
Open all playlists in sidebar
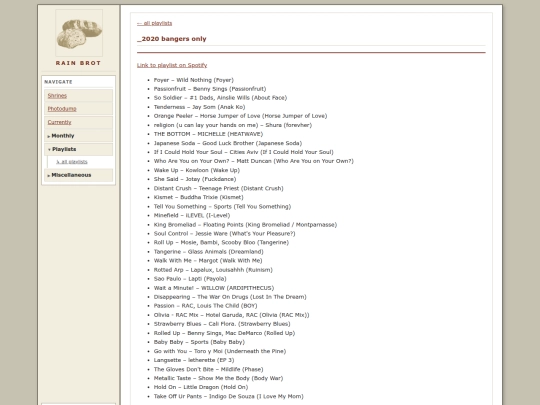point(72,162)
